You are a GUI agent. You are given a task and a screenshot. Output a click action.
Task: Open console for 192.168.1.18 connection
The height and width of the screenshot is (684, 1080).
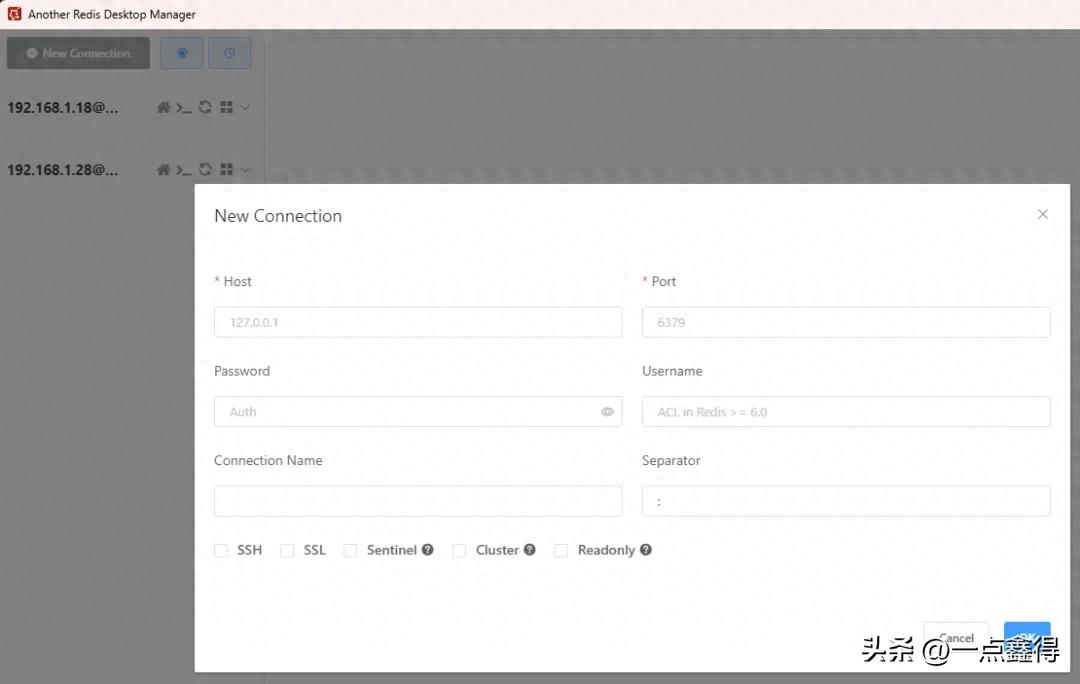coord(184,107)
